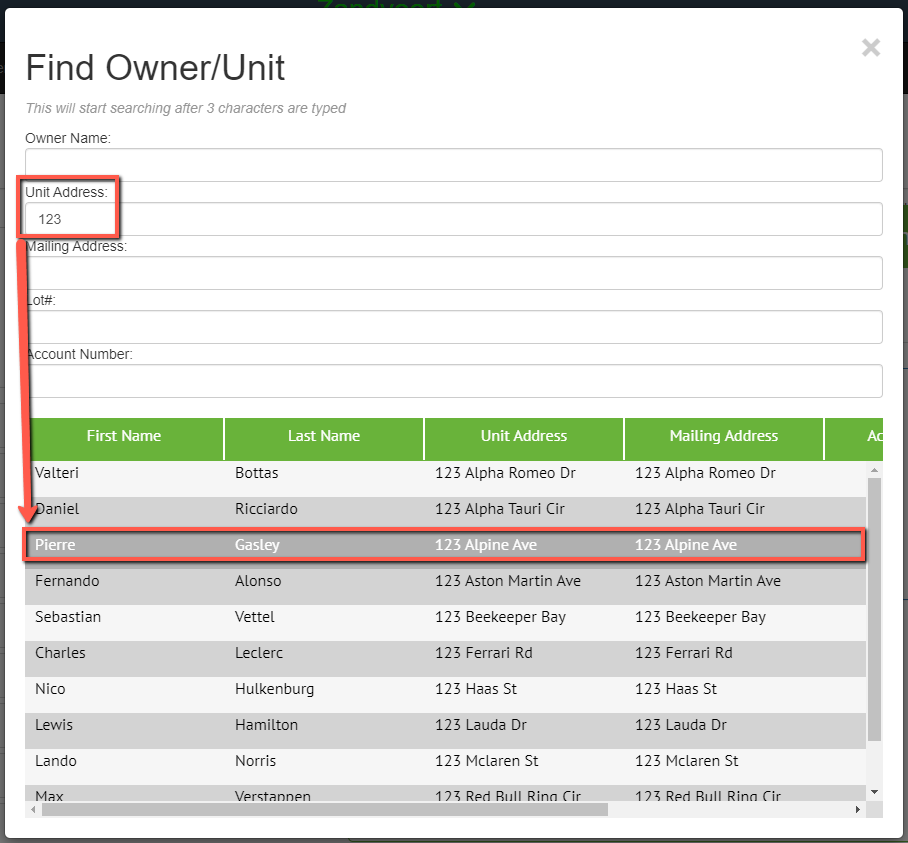Select the Gasley last name cell

click(257, 545)
